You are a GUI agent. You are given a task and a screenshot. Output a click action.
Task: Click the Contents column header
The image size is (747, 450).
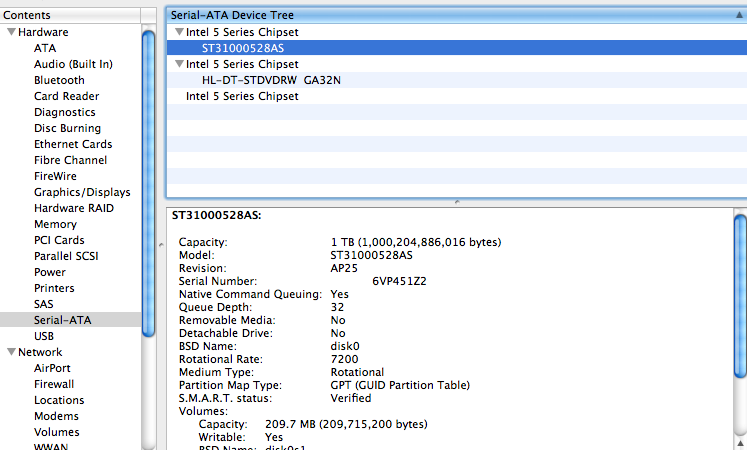click(x=71, y=15)
